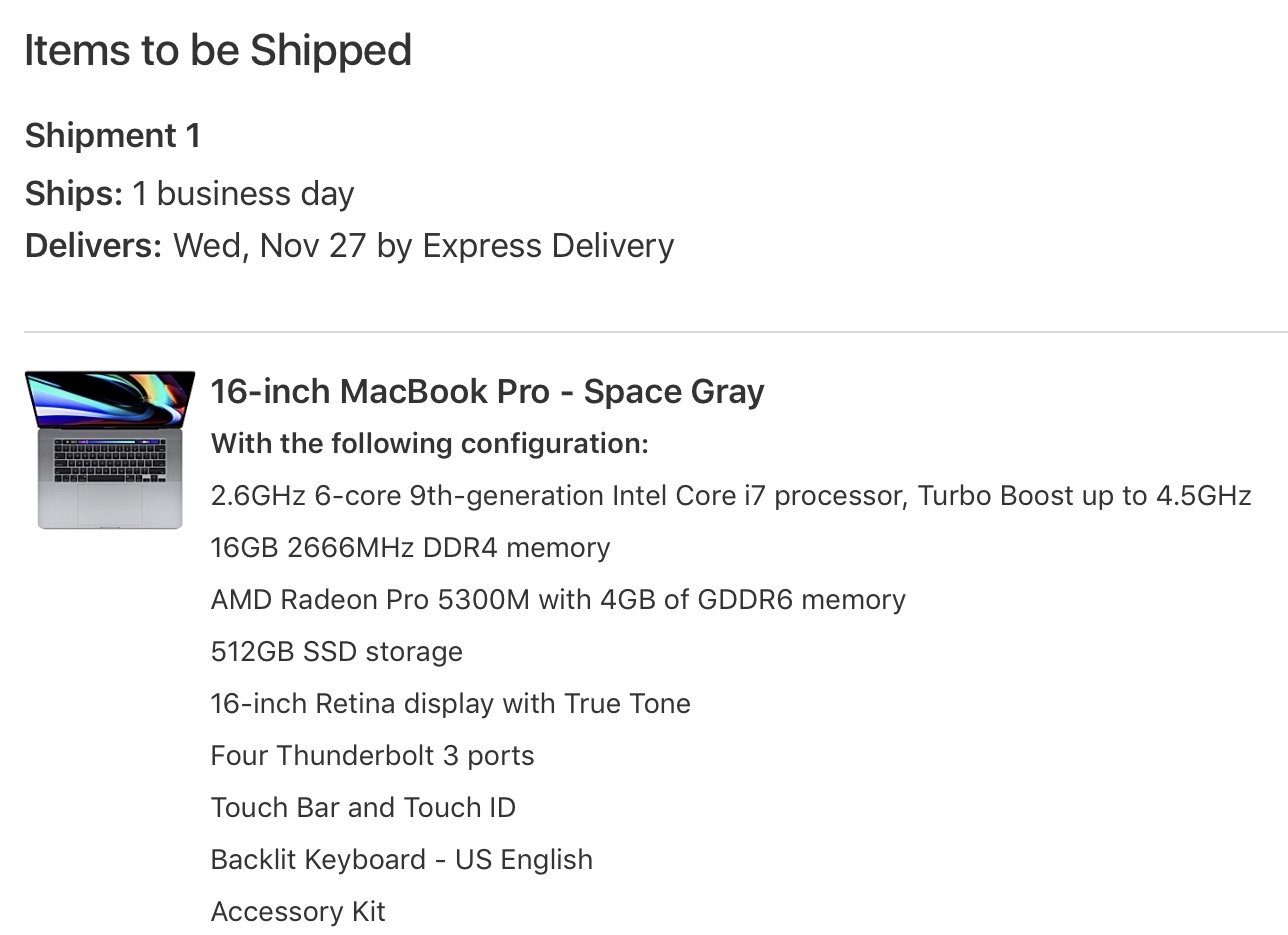Click the Delivers Wed, Nov 27 line
The height and width of the screenshot is (935, 1288).
tap(350, 246)
